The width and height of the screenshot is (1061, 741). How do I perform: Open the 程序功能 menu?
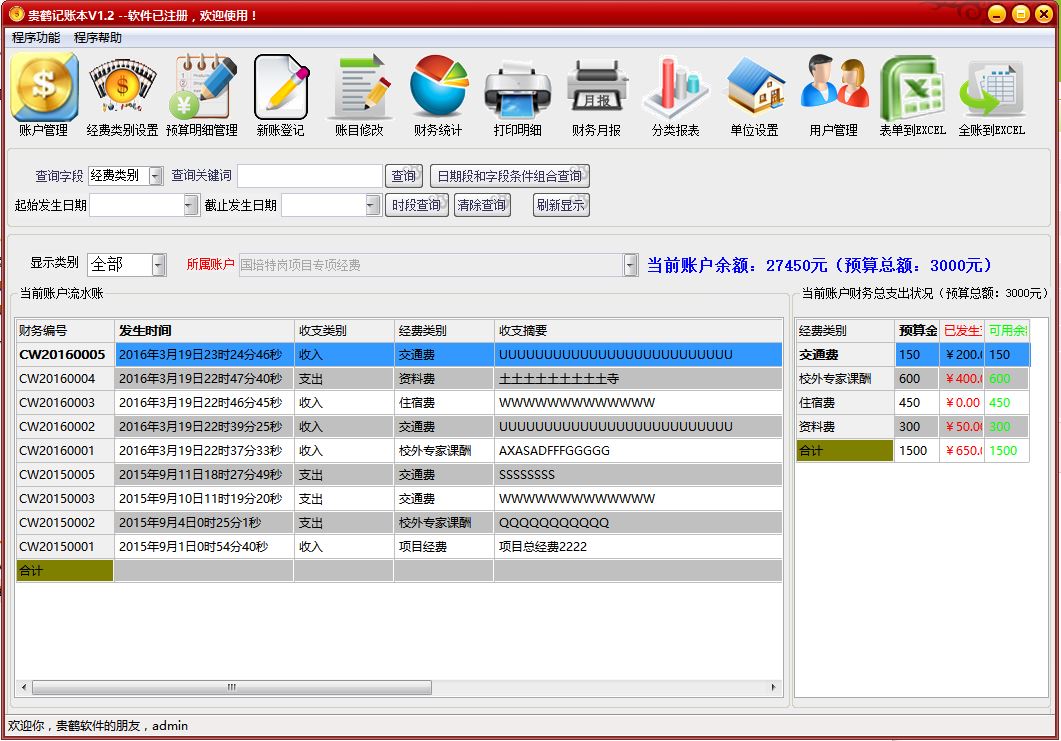pyautogui.click(x=35, y=37)
